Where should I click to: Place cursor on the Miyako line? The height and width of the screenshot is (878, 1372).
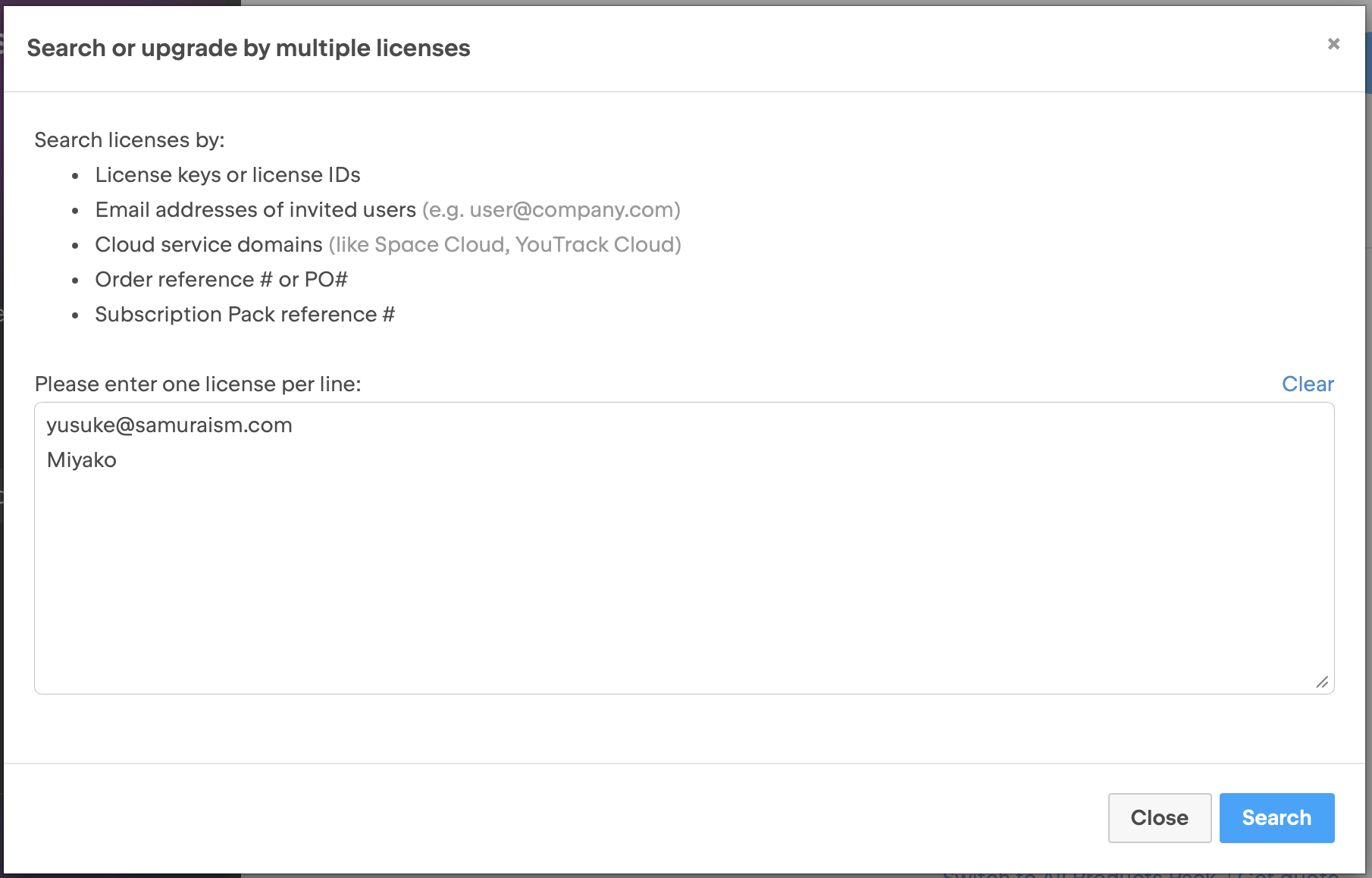(82, 460)
